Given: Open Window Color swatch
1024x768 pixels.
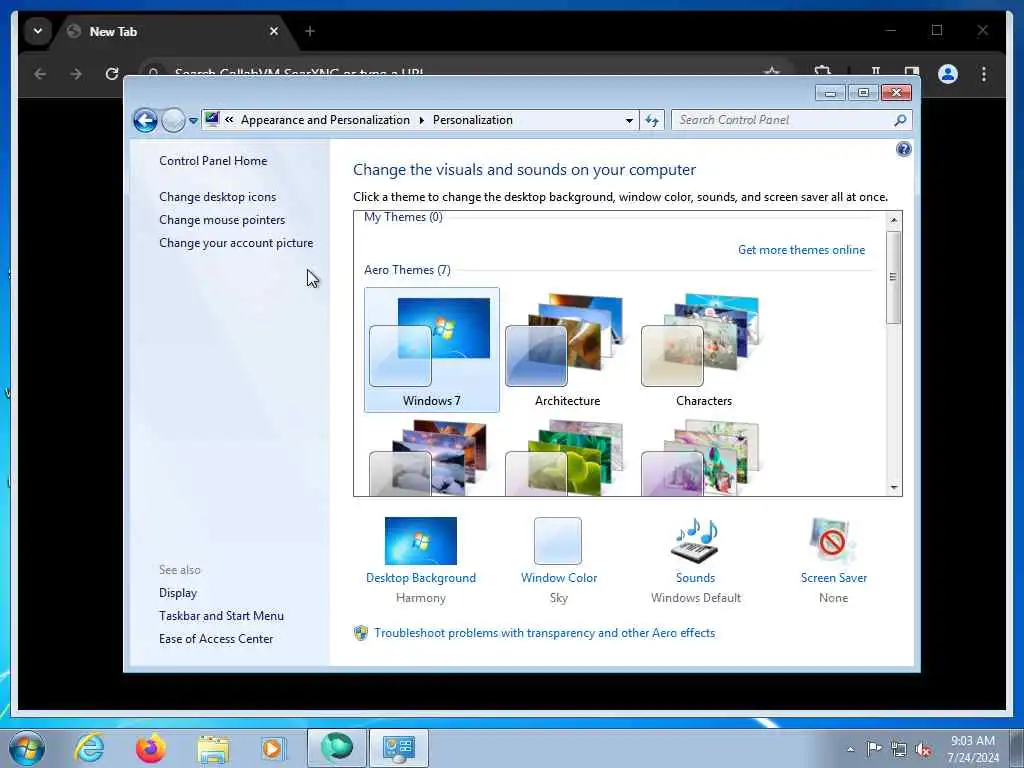Looking at the screenshot, I should pos(558,541).
